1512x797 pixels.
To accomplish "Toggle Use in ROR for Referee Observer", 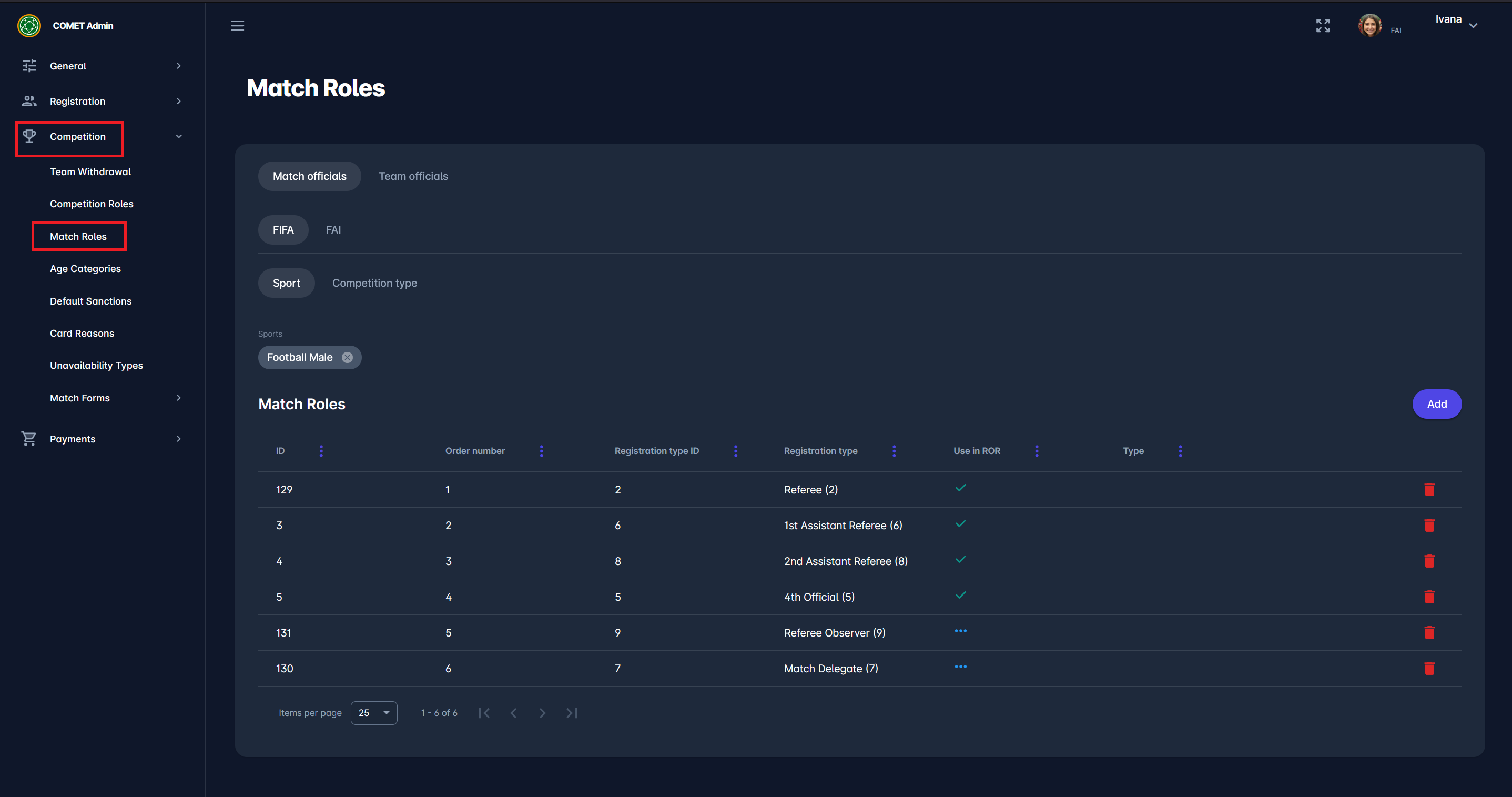I will point(960,631).
